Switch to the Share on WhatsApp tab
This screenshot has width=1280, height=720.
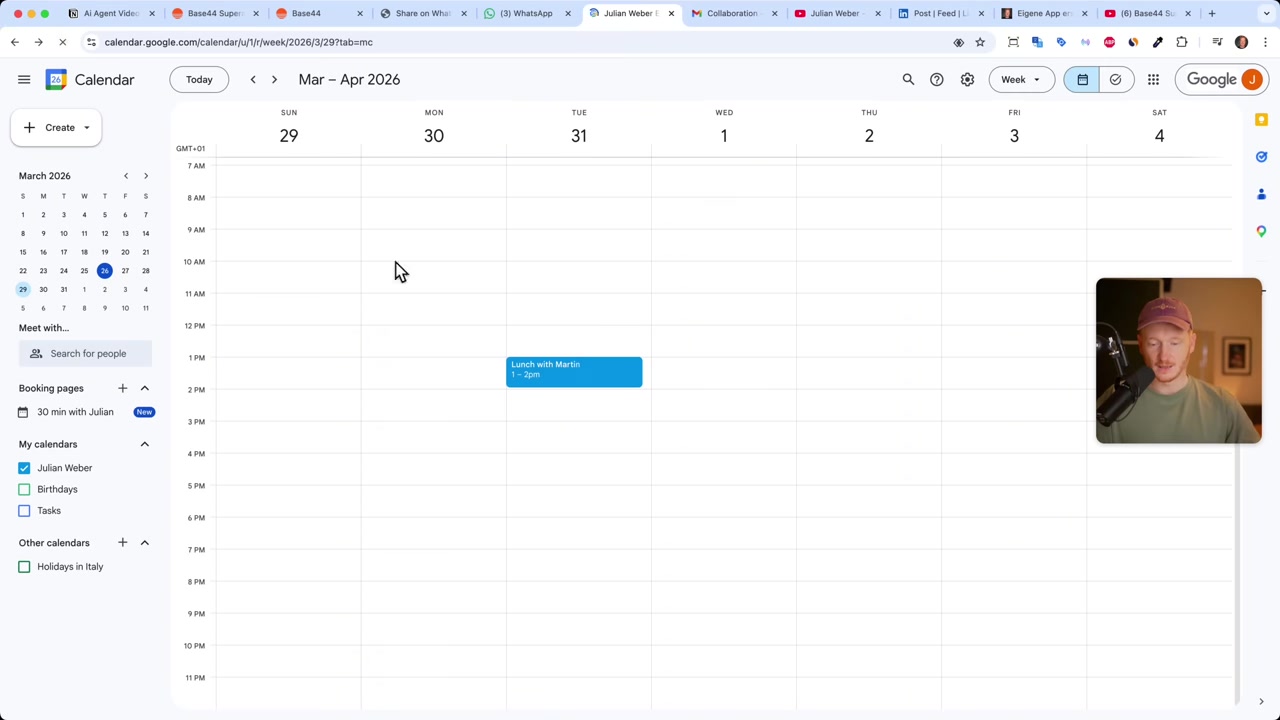(x=422, y=13)
